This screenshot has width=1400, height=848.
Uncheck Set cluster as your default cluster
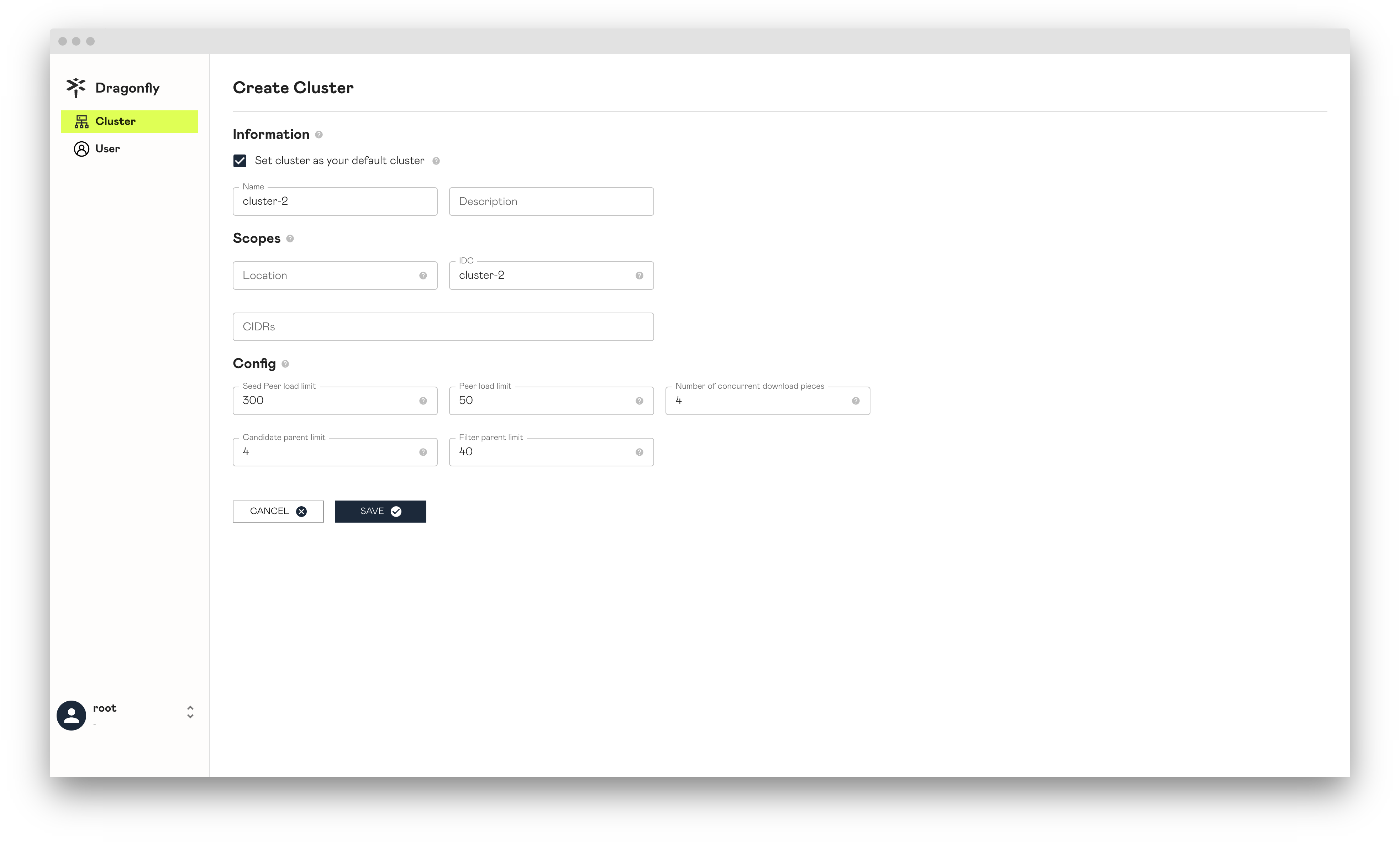tap(240, 161)
